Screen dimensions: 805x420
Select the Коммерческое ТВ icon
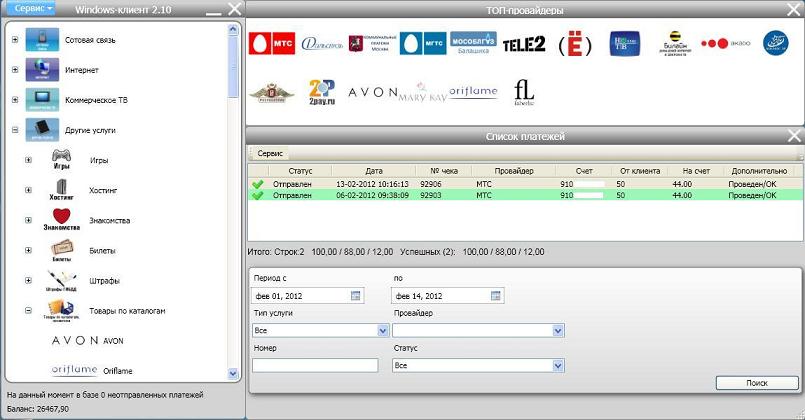pos(42,100)
